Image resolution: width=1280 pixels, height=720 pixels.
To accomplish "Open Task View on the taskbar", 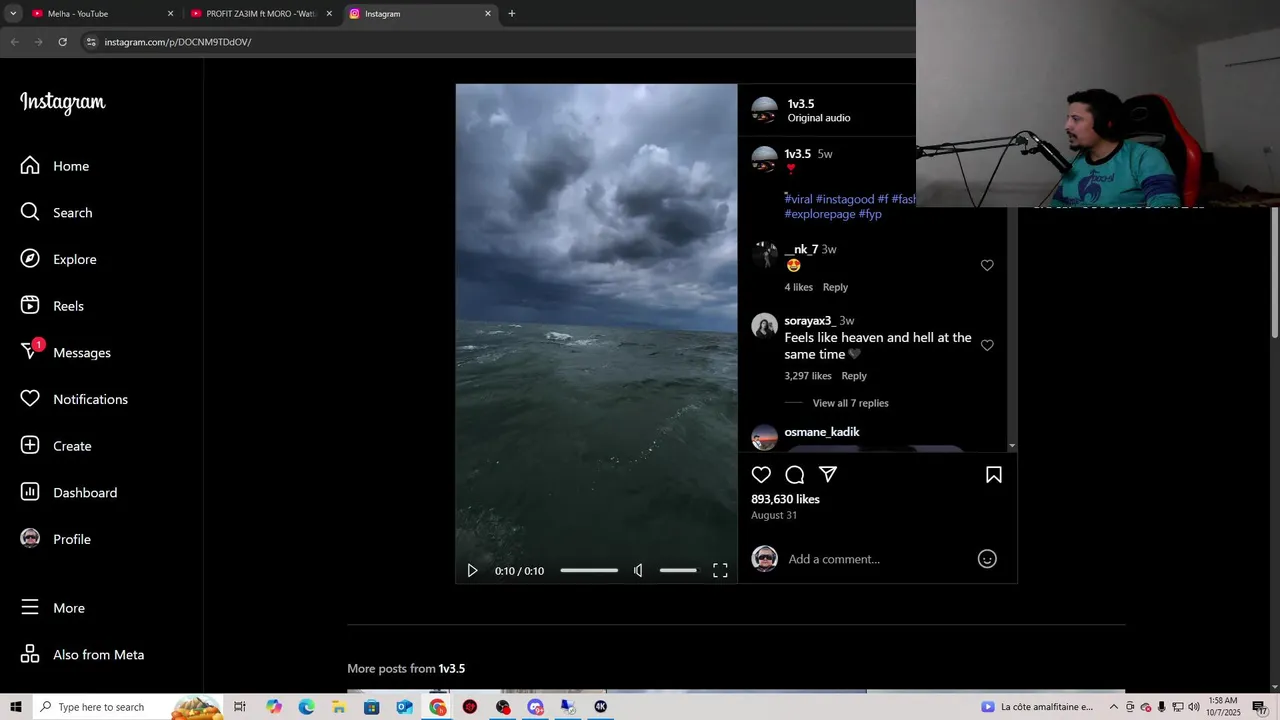I will (x=240, y=707).
